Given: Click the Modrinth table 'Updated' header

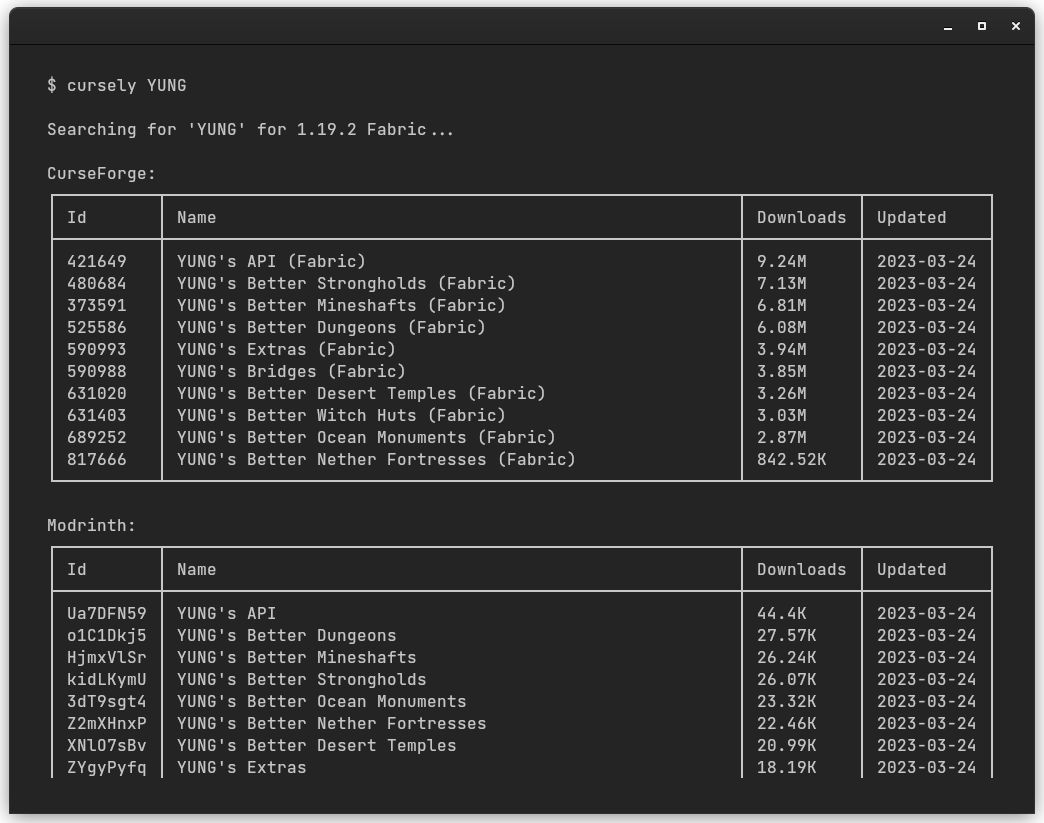Looking at the screenshot, I should [x=912, y=569].
